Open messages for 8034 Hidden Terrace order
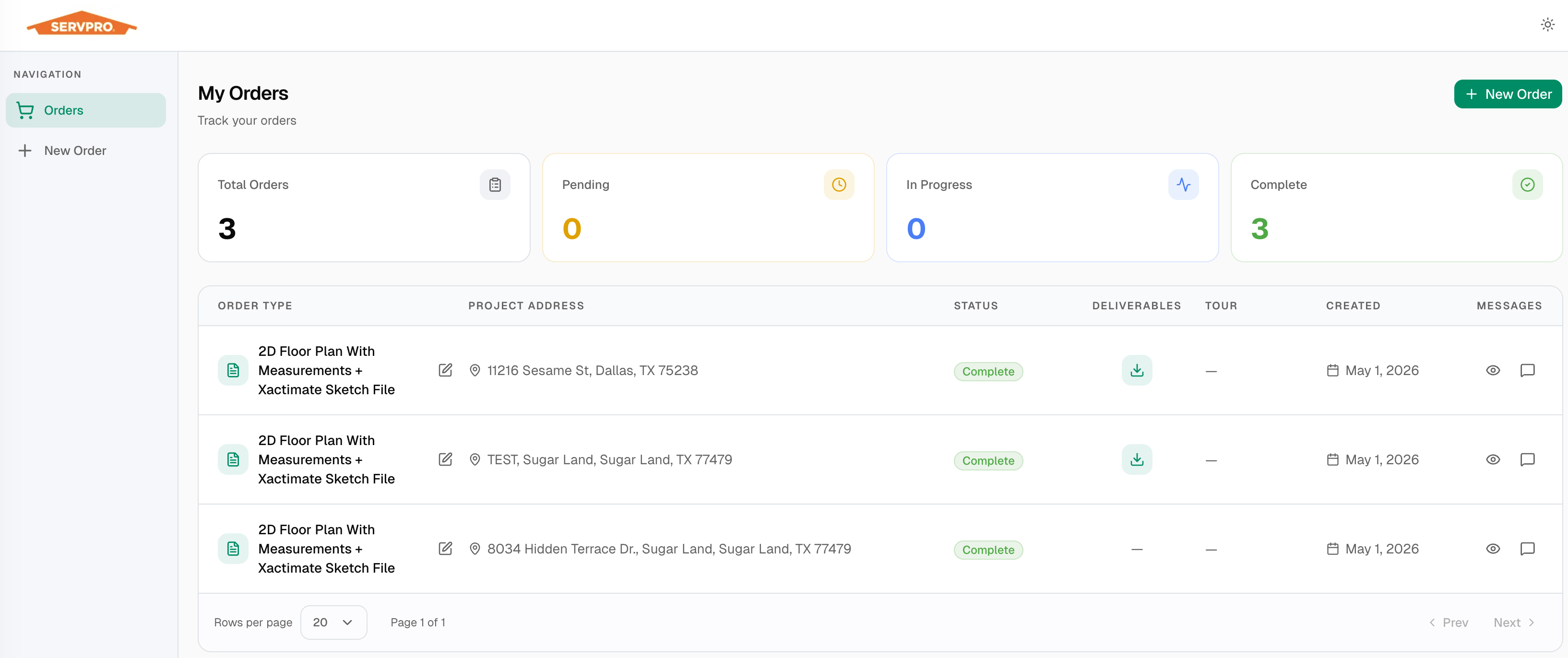This screenshot has height=658, width=1568. point(1527,549)
